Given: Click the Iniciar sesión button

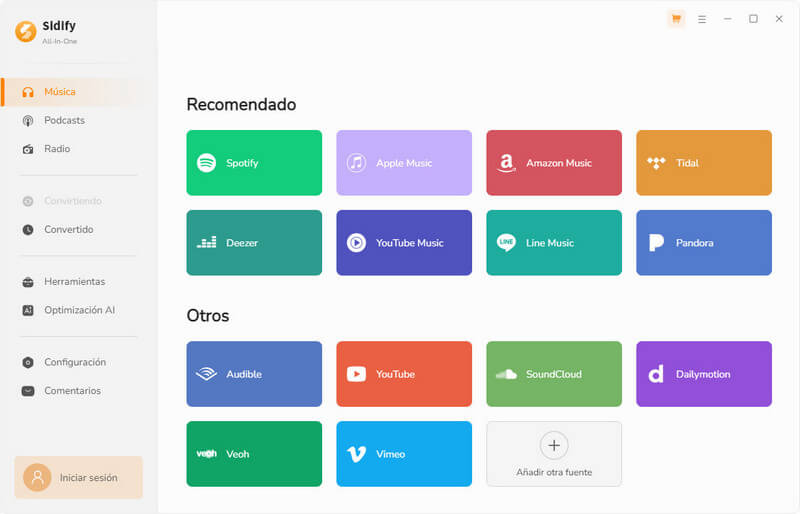Looking at the screenshot, I should point(79,477).
